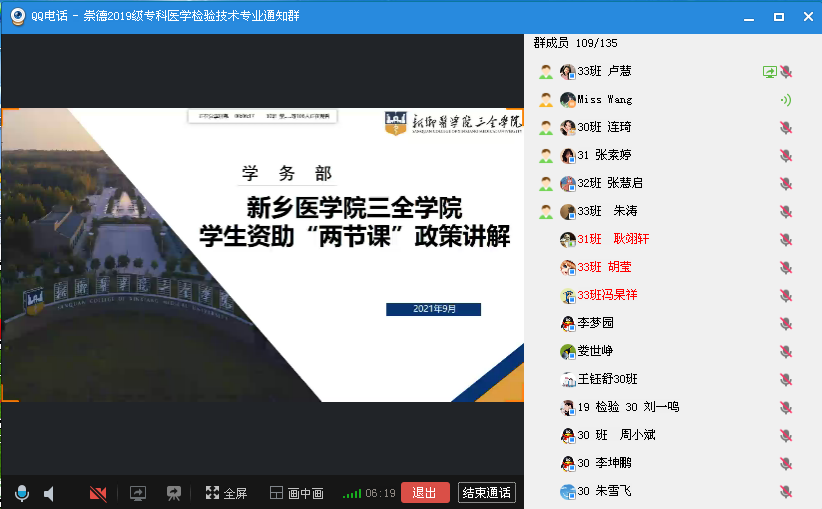
Task: Click the green signal strength indicator
Action: coord(351,493)
